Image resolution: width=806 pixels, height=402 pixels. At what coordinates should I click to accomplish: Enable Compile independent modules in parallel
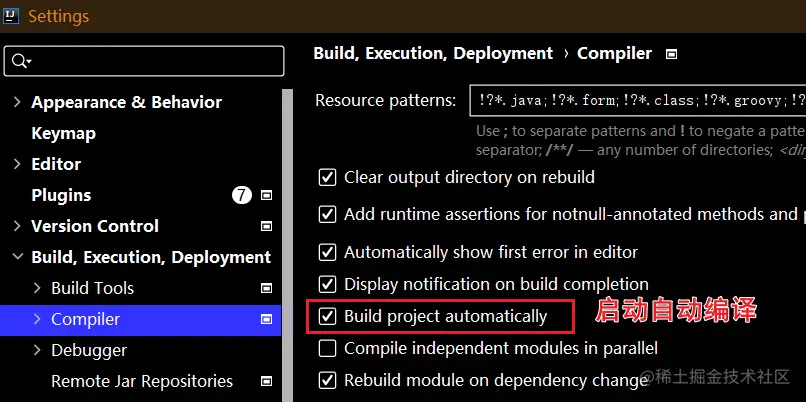coord(327,348)
